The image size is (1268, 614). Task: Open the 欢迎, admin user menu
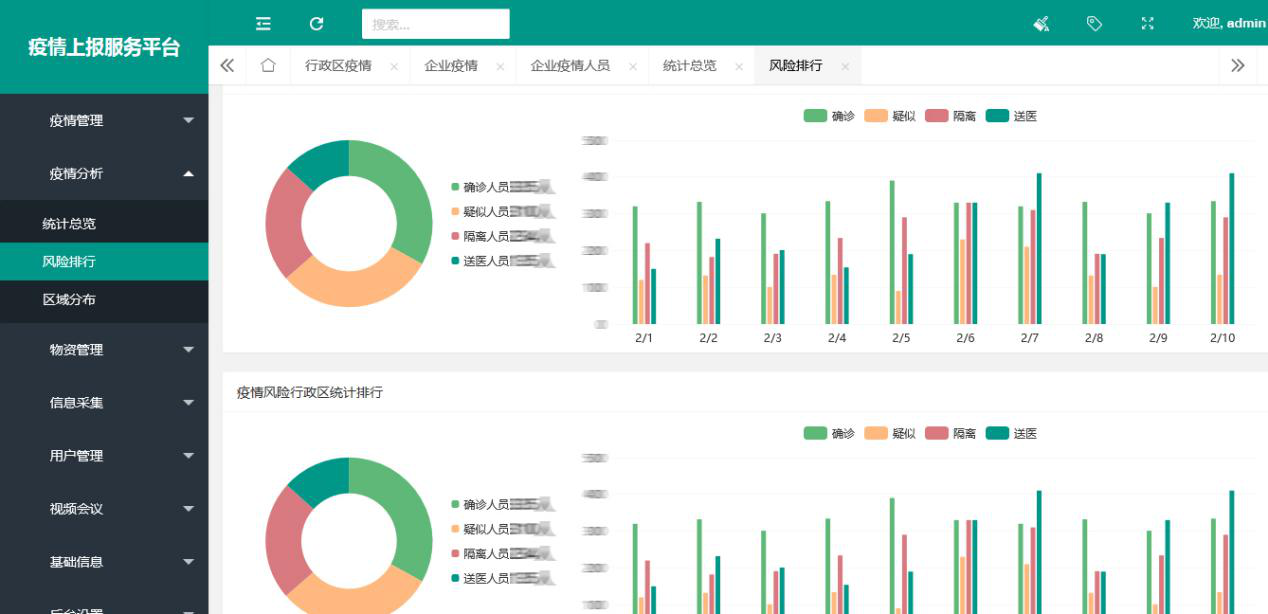pos(1229,23)
